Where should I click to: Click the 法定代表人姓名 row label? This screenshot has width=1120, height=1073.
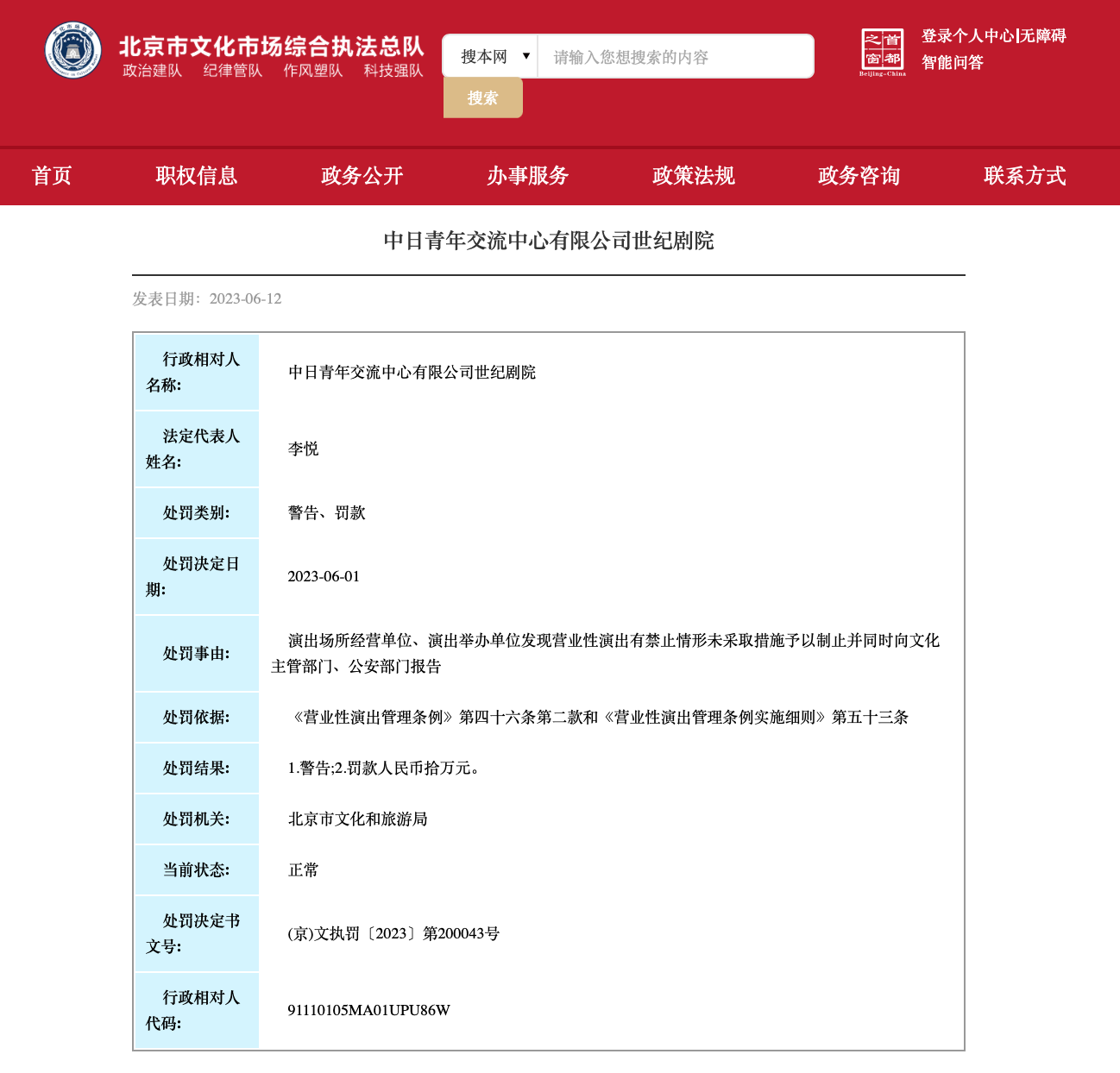[x=197, y=449]
